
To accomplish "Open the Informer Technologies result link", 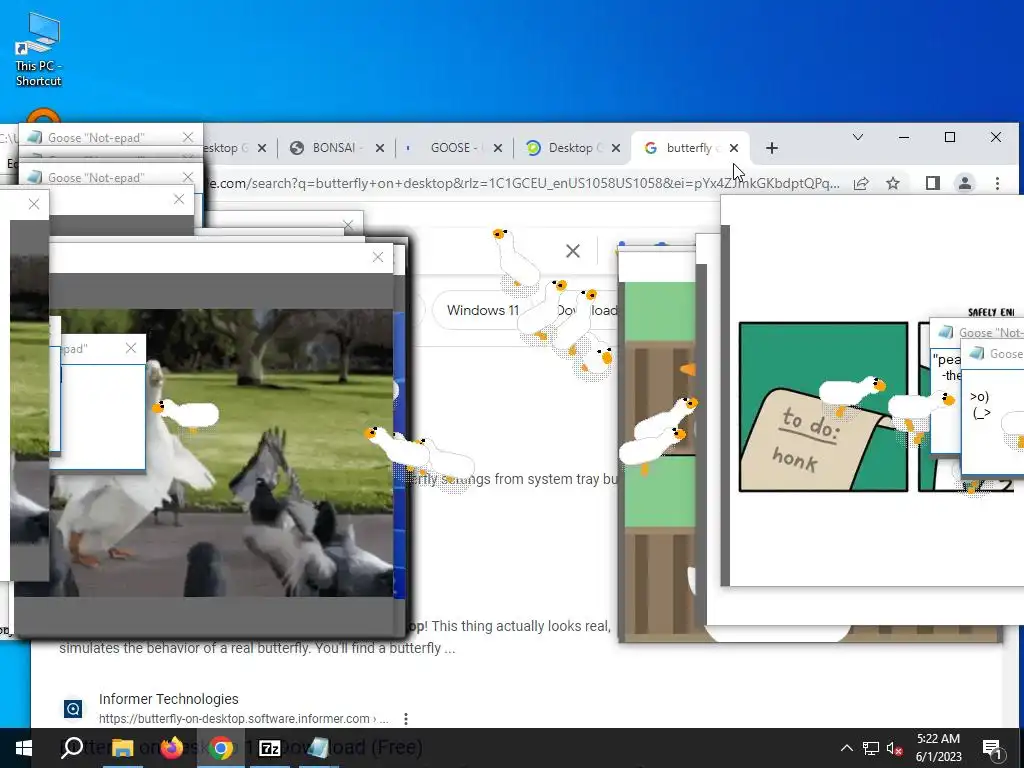I will pos(168,699).
